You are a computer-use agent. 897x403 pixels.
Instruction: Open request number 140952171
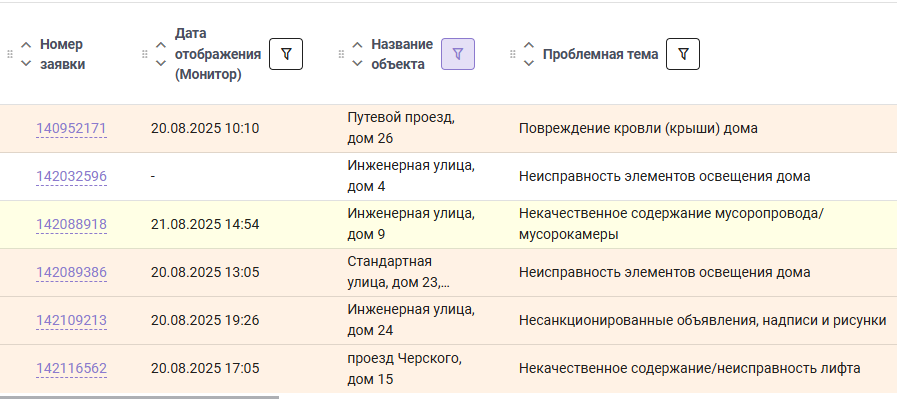72,129
